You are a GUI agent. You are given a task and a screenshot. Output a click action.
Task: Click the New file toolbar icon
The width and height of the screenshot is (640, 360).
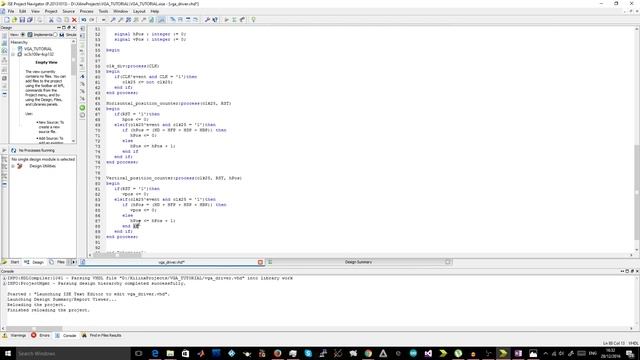click(x=7, y=20)
